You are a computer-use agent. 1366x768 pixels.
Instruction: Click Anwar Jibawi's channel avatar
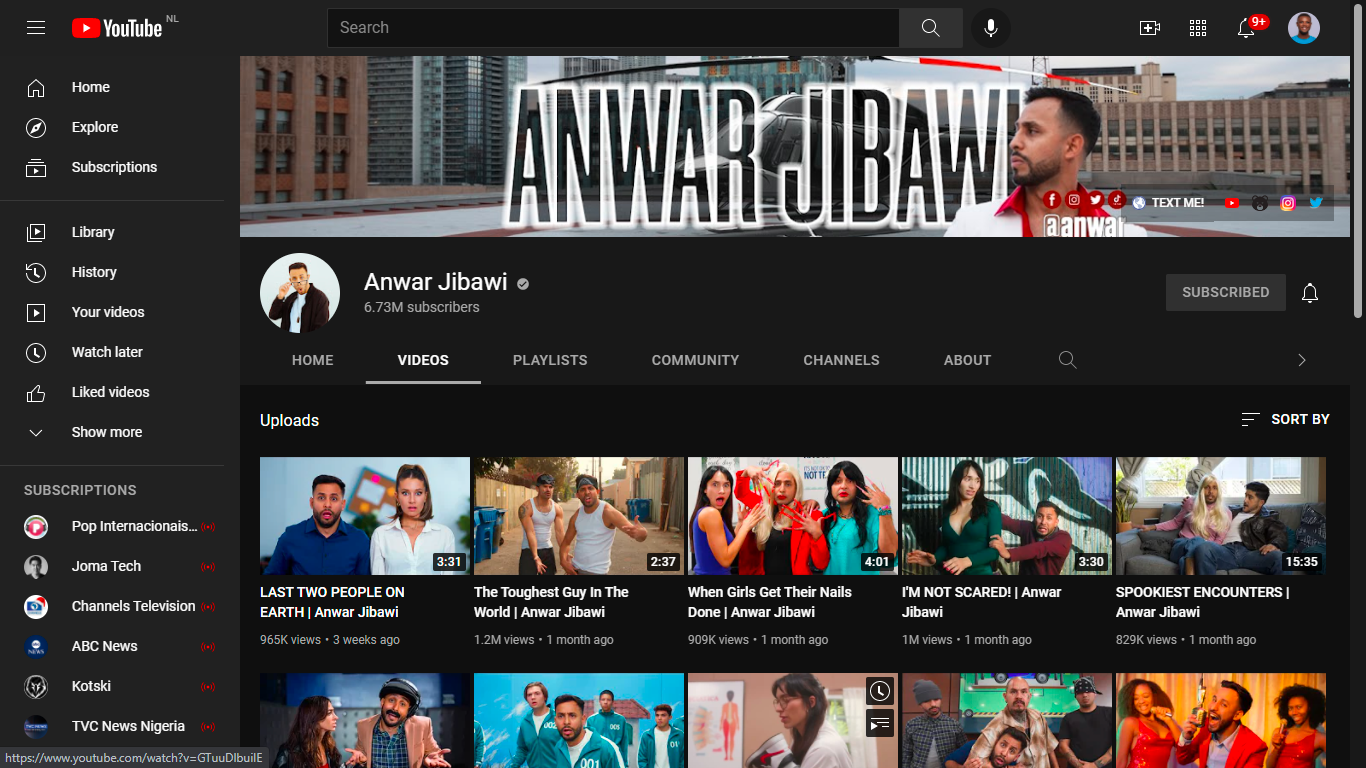[x=300, y=293]
